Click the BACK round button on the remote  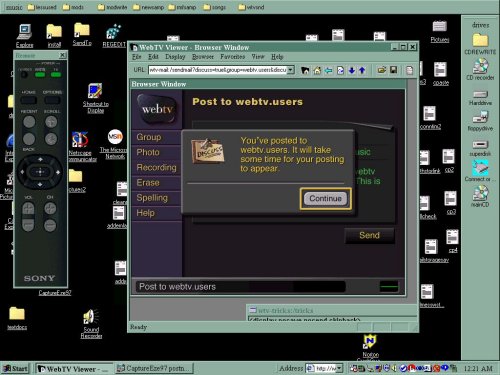(x=29, y=139)
